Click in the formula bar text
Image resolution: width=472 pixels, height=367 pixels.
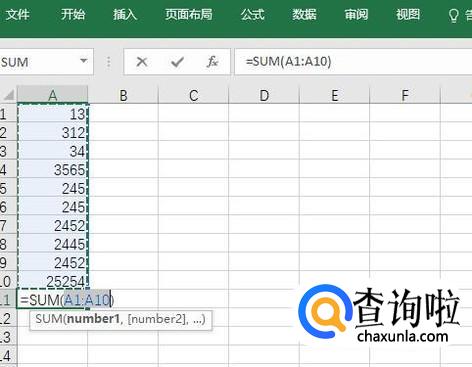(288, 62)
